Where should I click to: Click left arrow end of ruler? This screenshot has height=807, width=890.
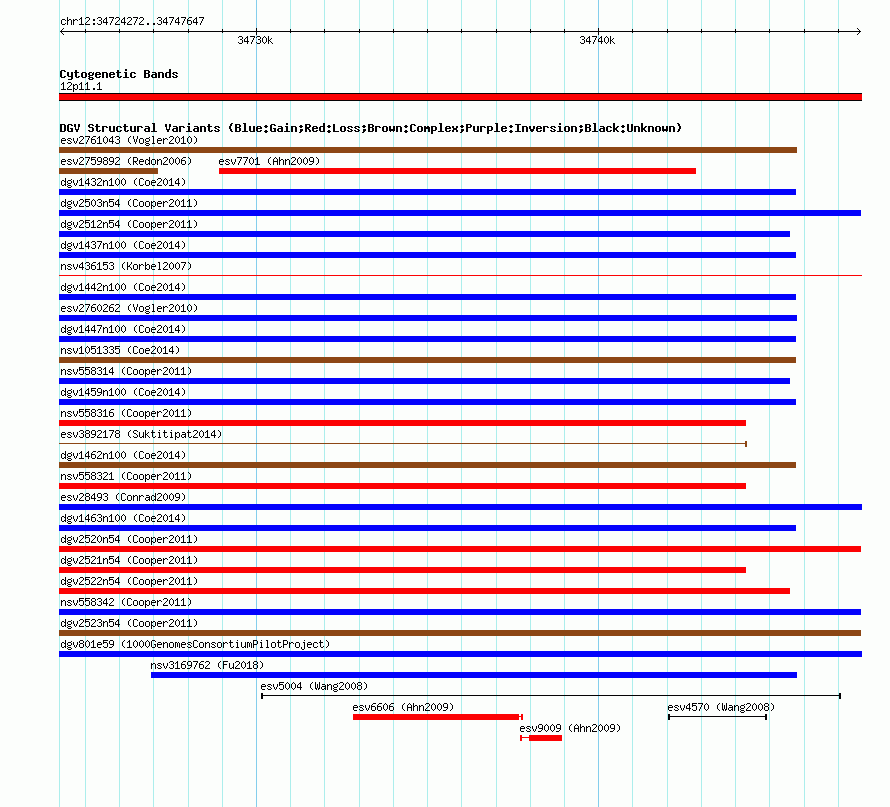pos(62,32)
